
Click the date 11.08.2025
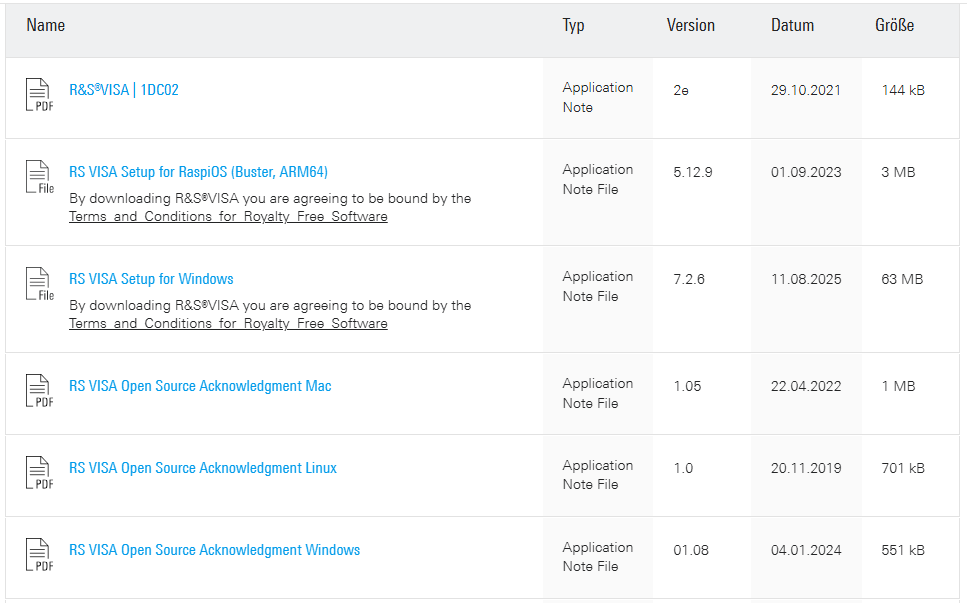coord(806,279)
